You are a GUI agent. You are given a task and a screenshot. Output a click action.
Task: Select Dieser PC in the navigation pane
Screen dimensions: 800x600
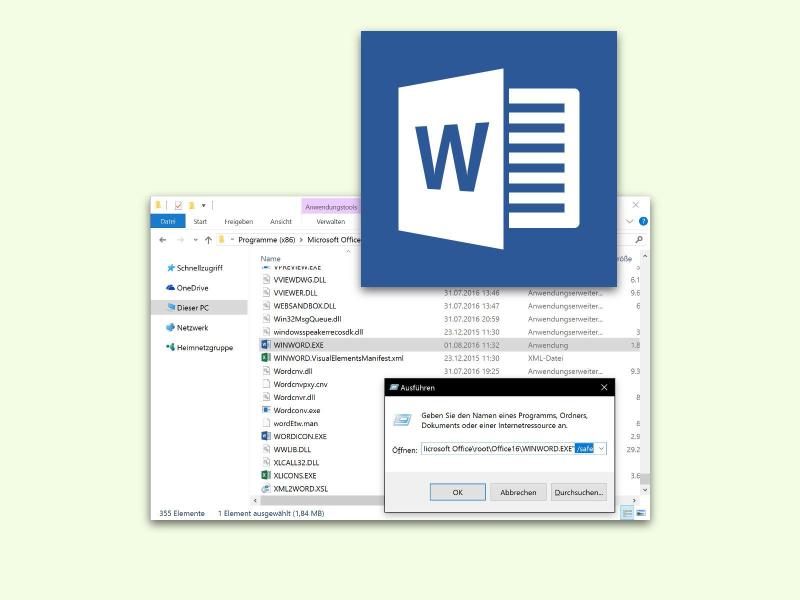point(199,308)
